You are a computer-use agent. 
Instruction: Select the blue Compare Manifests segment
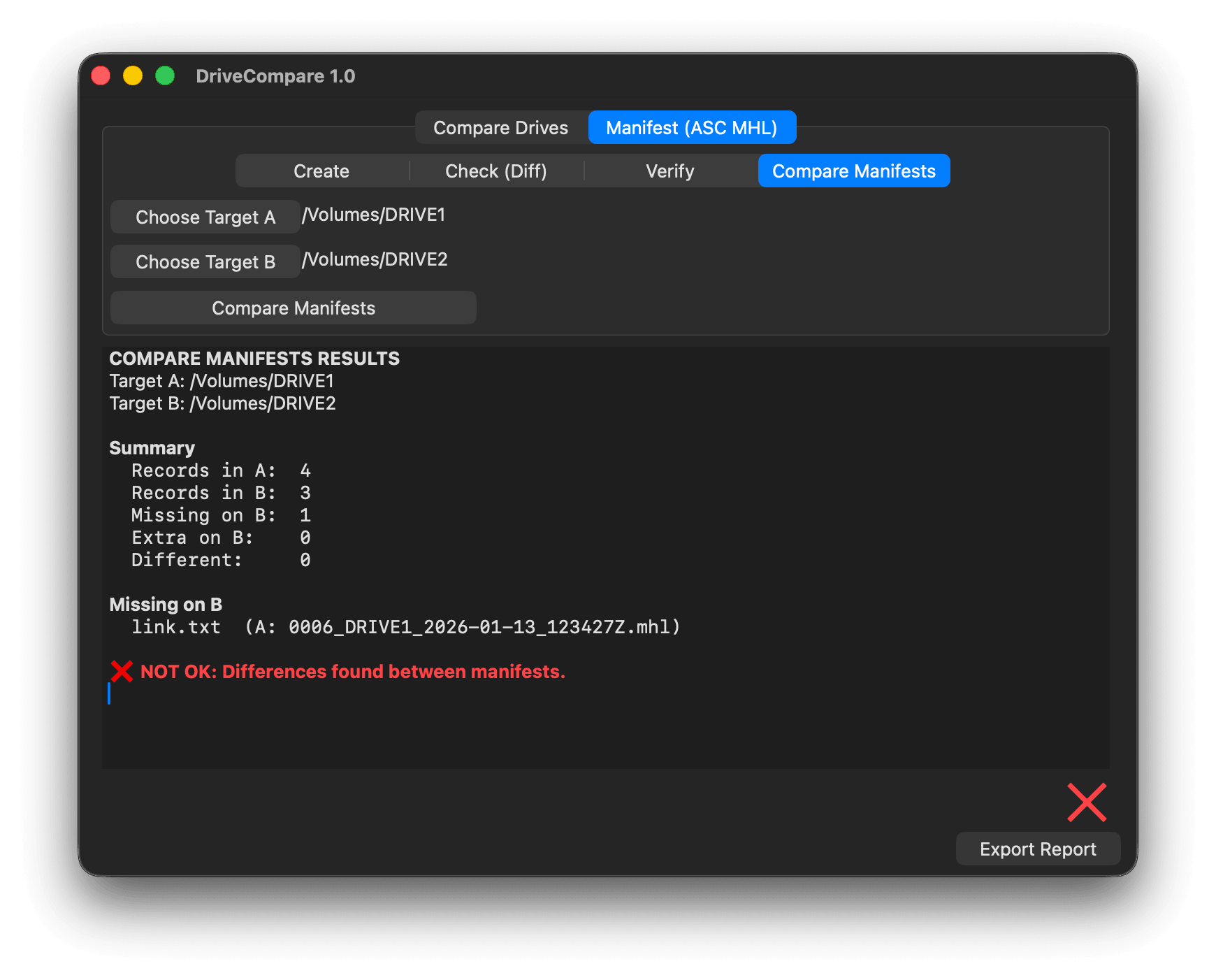pyautogui.click(x=853, y=171)
